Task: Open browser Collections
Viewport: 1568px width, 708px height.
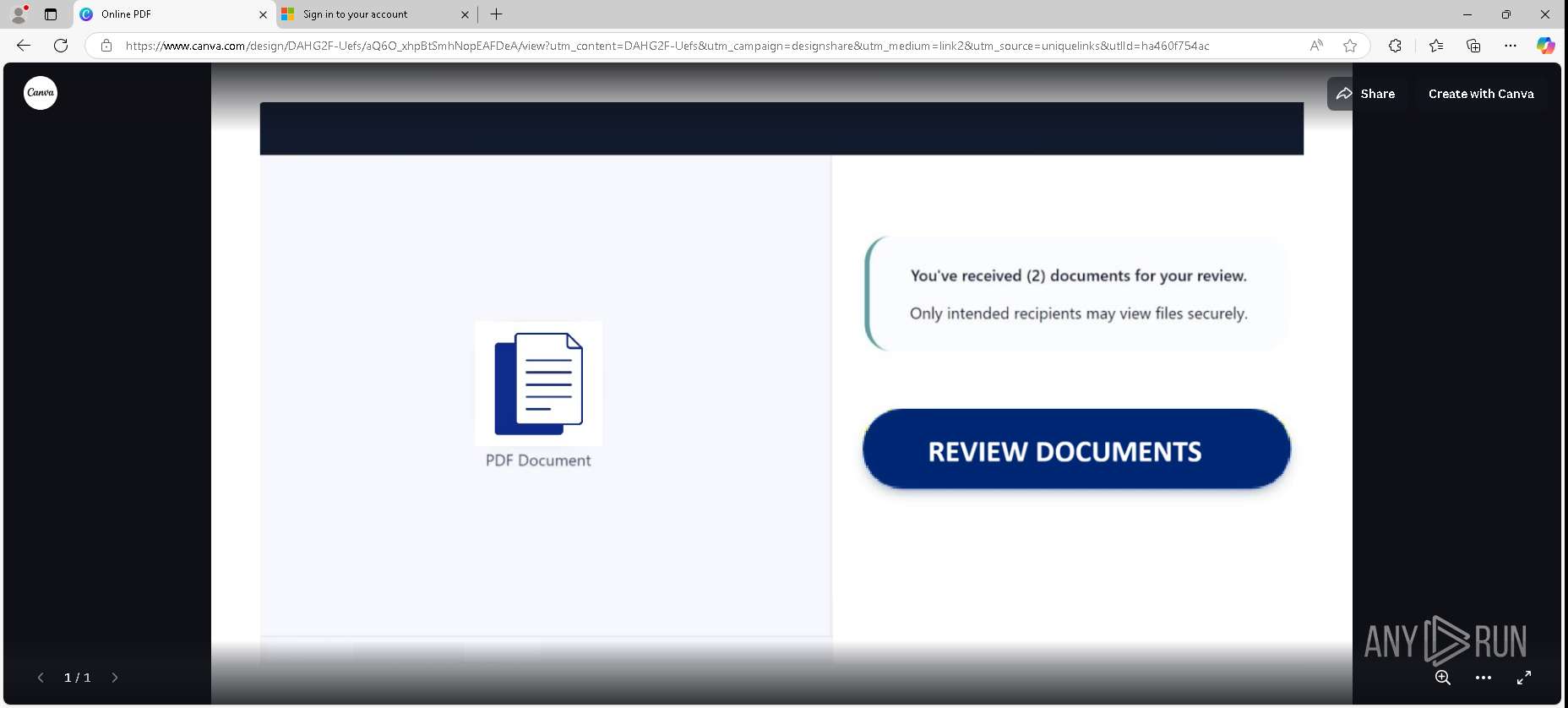Action: coord(1473,46)
